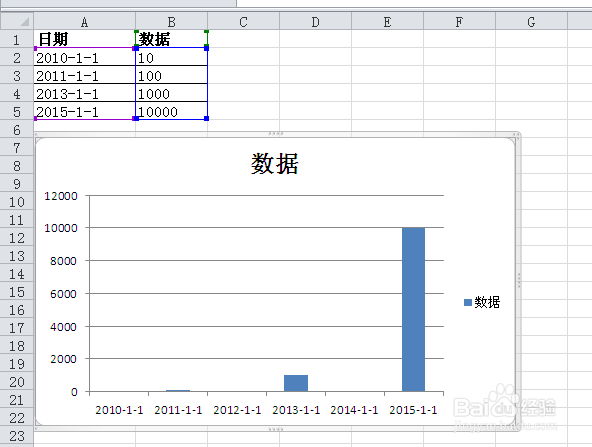Click cell containing 2010-1-1
Image resolution: width=592 pixels, height=447 pixels.
click(x=85, y=57)
